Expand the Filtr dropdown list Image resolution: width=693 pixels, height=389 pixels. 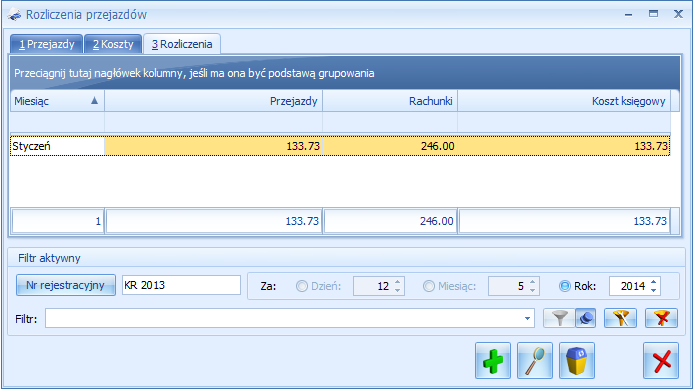(527, 318)
